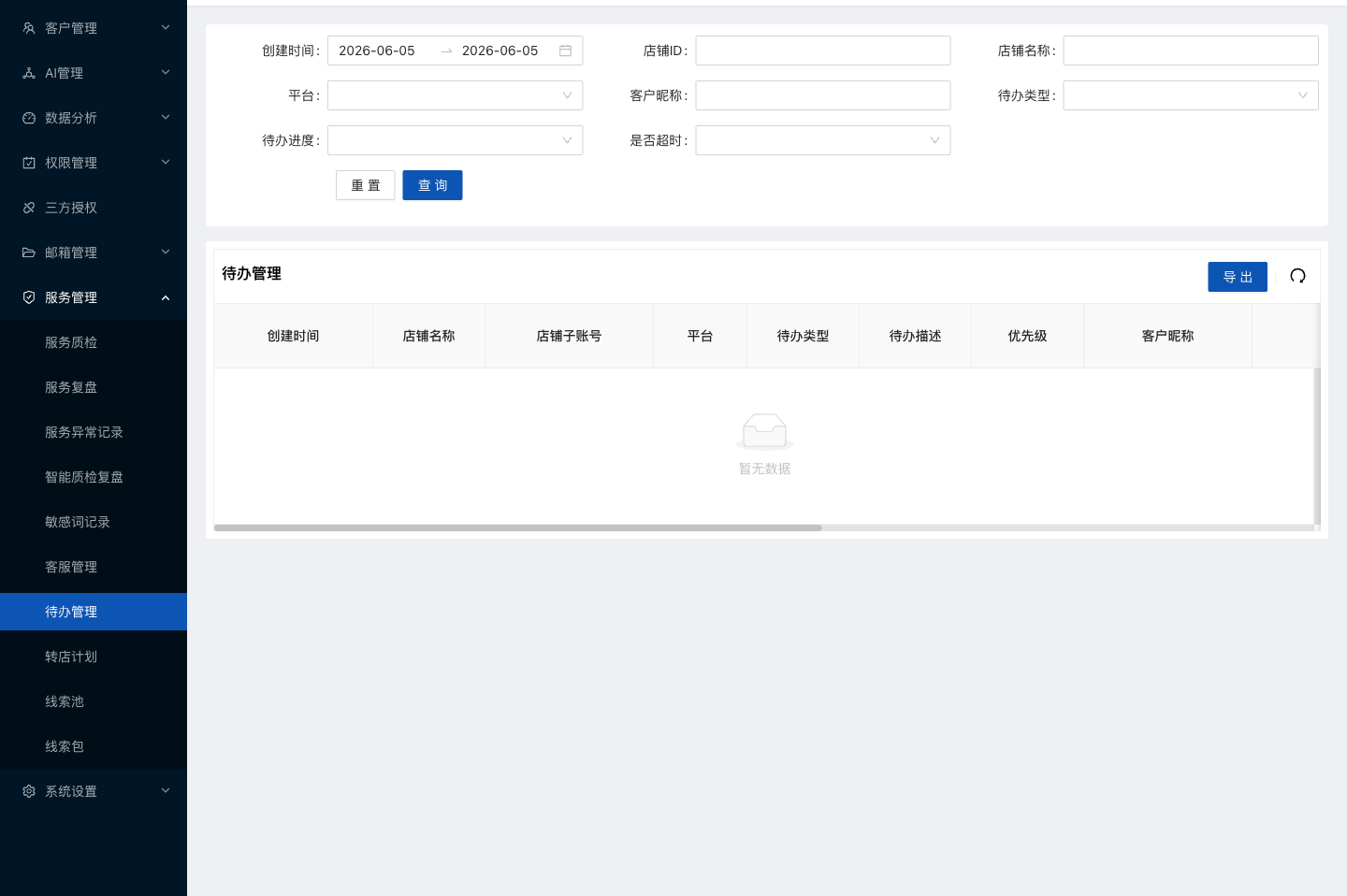Image resolution: width=1347 pixels, height=896 pixels.
Task: Click the 重置 button
Action: point(366,185)
